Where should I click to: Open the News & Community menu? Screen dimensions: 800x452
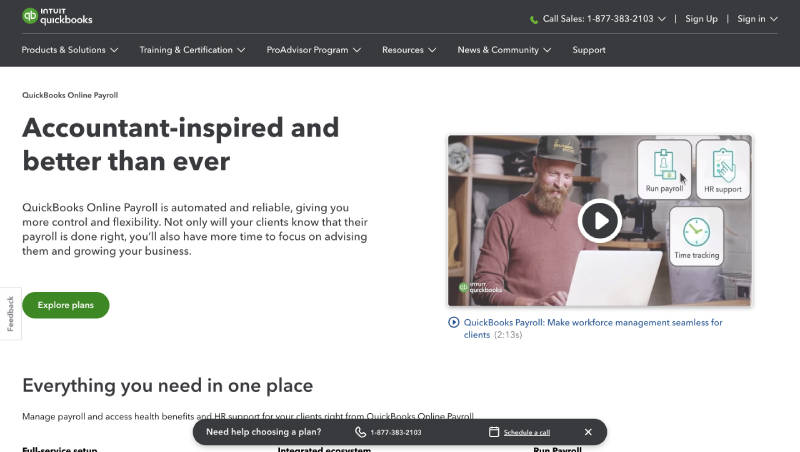(504, 50)
